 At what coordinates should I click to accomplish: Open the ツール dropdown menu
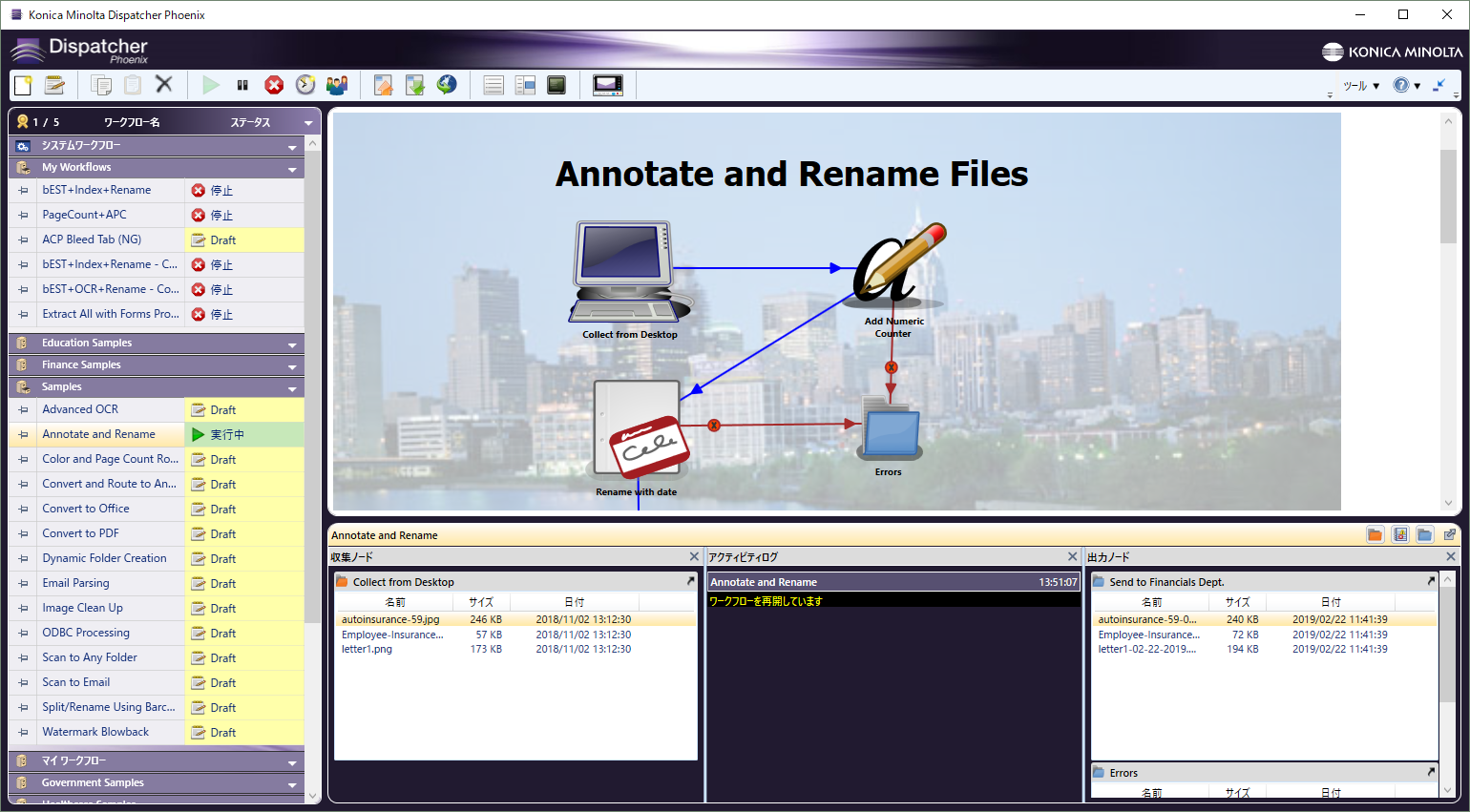(x=1361, y=86)
